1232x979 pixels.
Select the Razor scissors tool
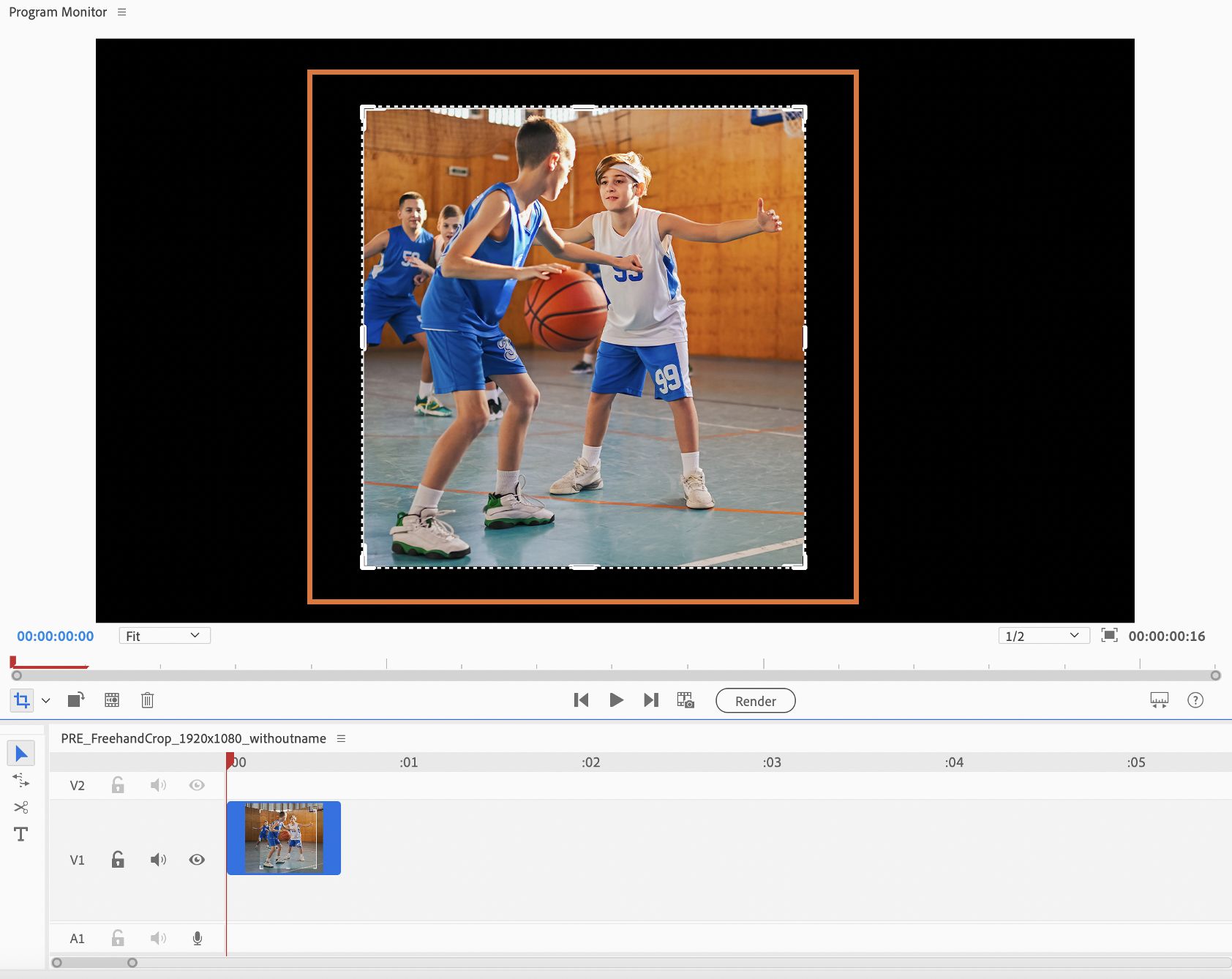pos(20,807)
